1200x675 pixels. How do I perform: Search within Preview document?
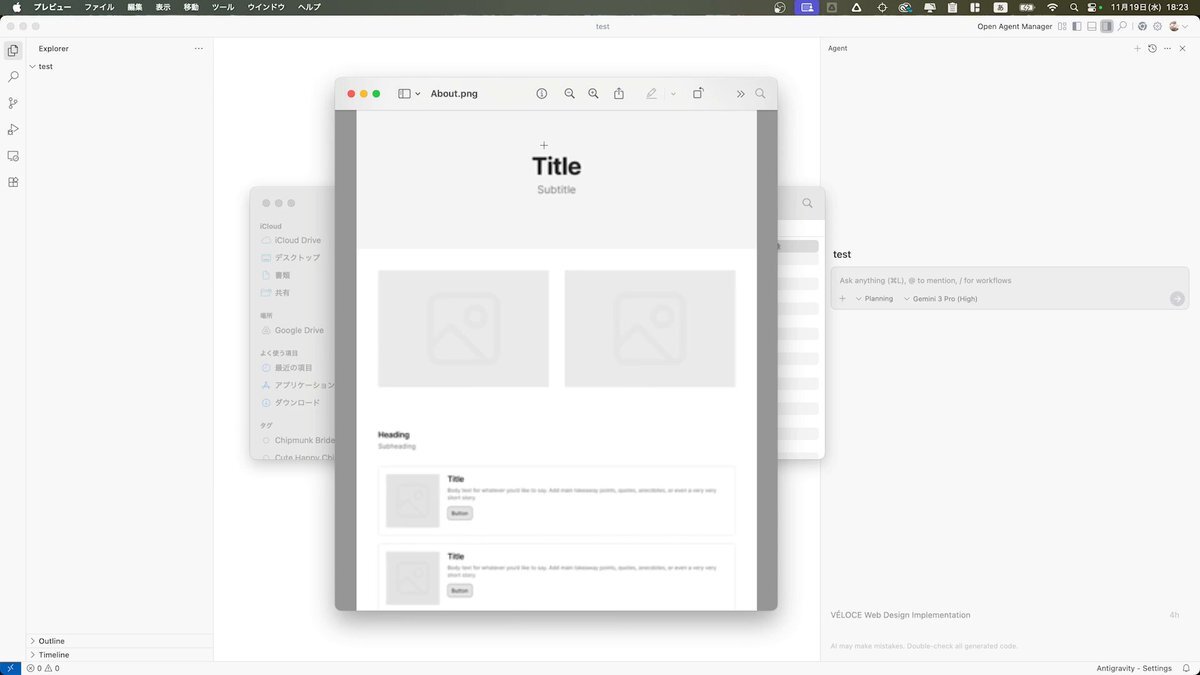coord(761,93)
